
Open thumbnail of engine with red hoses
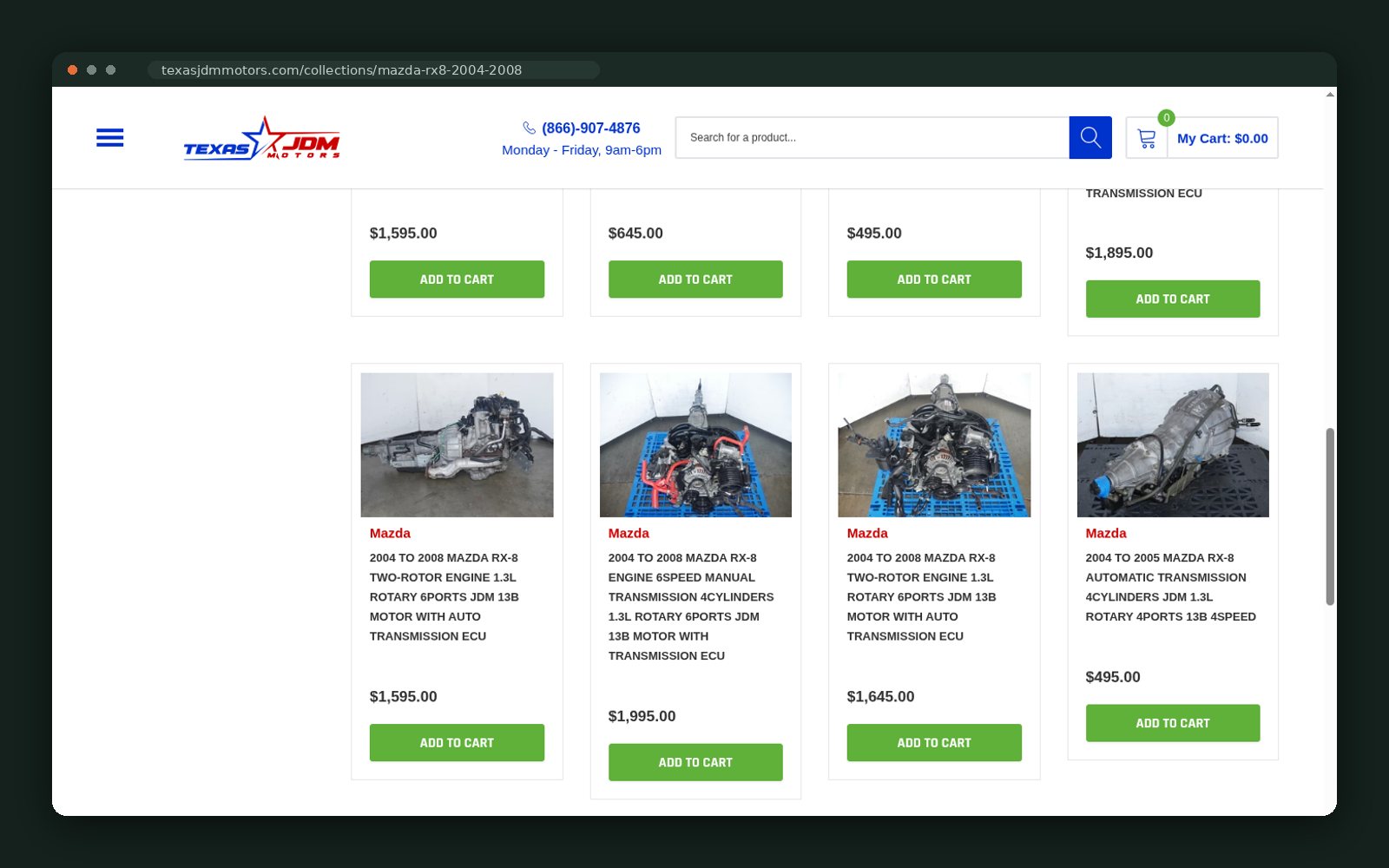(x=695, y=444)
